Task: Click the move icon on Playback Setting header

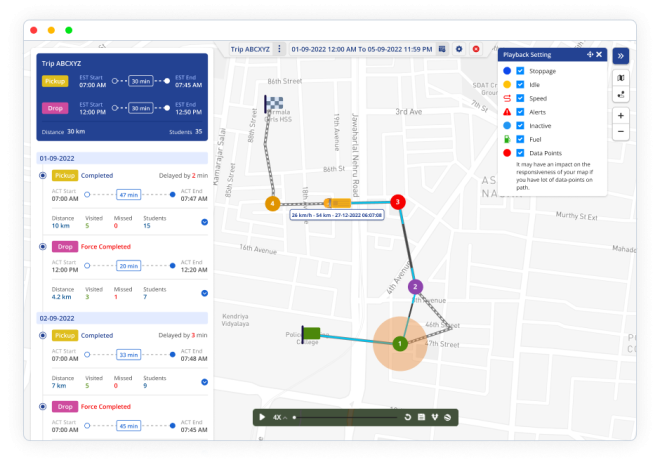Action: click(589, 55)
